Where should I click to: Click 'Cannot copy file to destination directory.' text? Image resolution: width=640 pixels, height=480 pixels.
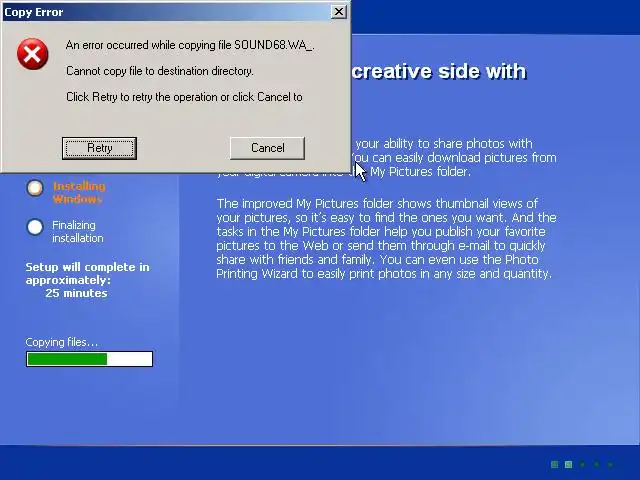click(160, 71)
